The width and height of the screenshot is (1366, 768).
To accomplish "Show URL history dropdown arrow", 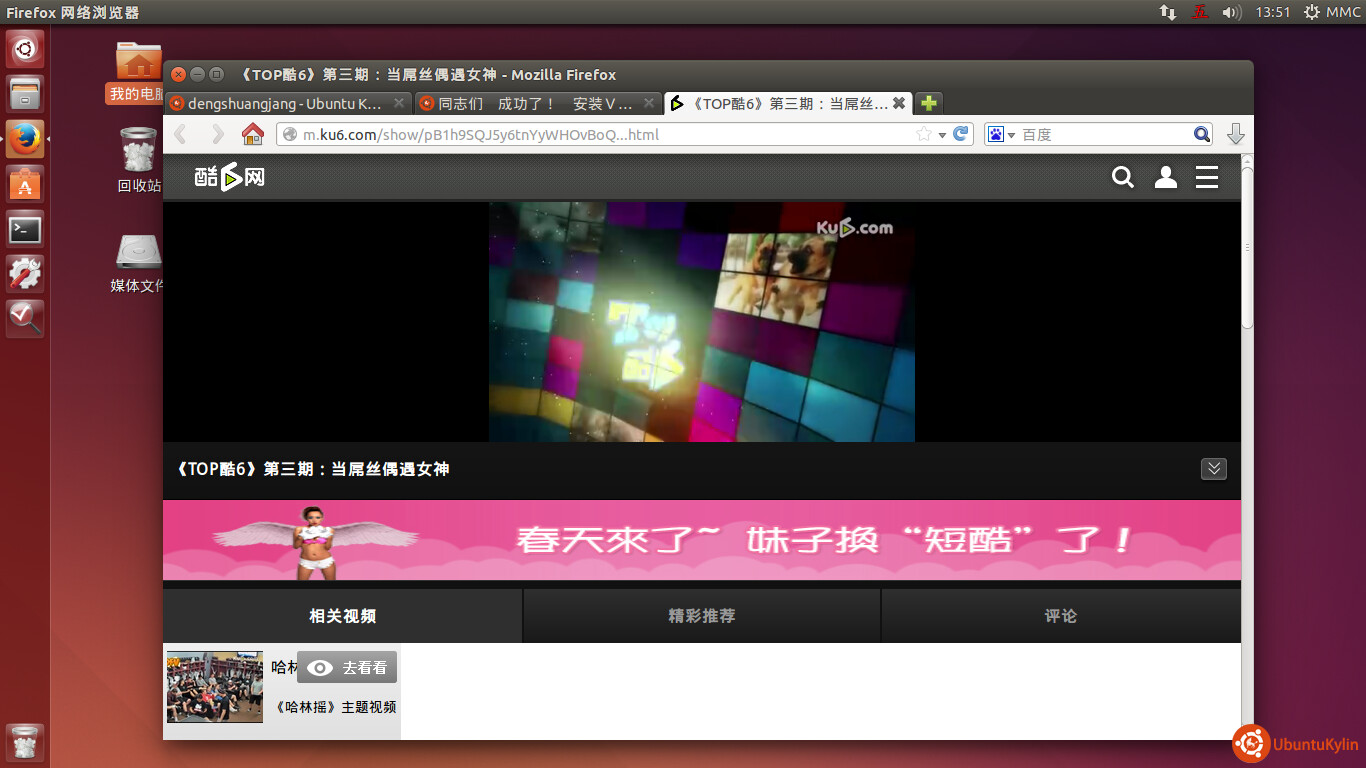I will point(942,135).
